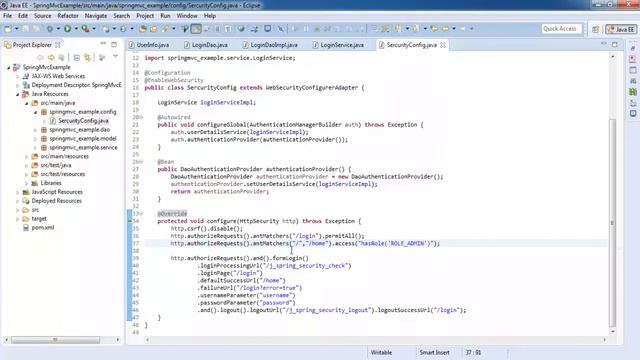Click loginServiceImpl field declaration on line 18

(x=227, y=102)
